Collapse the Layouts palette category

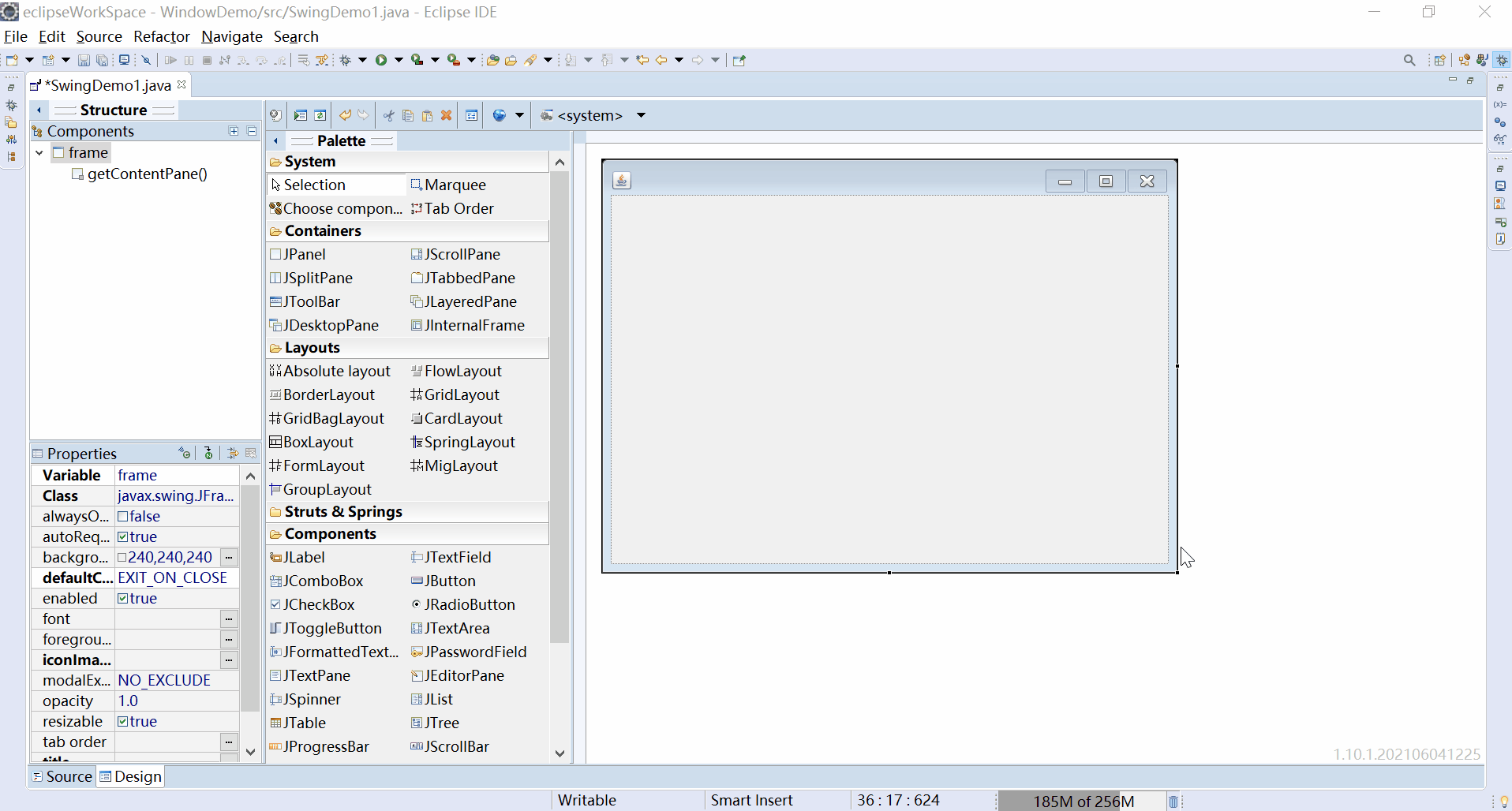[x=406, y=348]
